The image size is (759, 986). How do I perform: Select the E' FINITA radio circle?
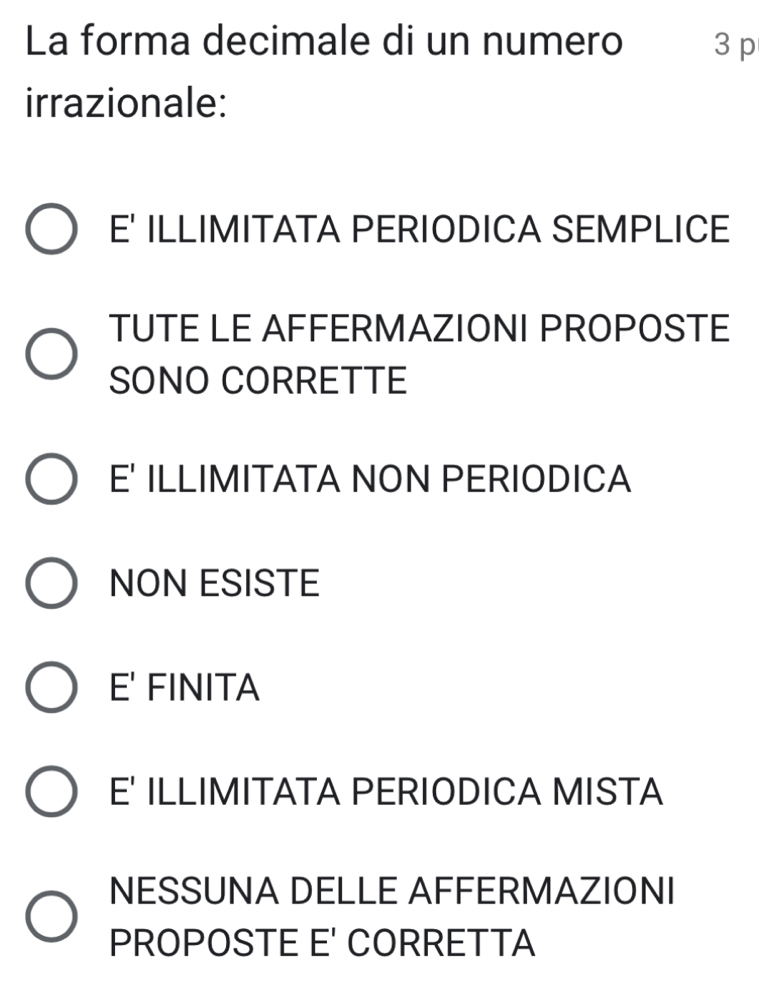coord(50,688)
